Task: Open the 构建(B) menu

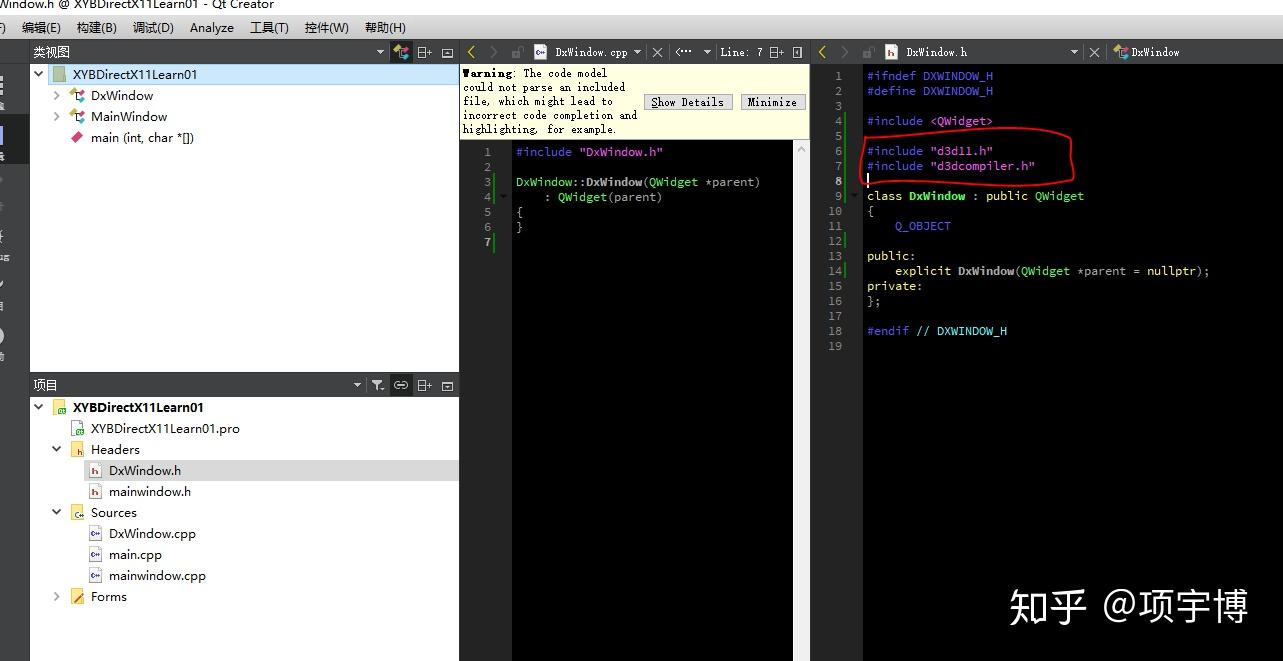Action: 96,28
